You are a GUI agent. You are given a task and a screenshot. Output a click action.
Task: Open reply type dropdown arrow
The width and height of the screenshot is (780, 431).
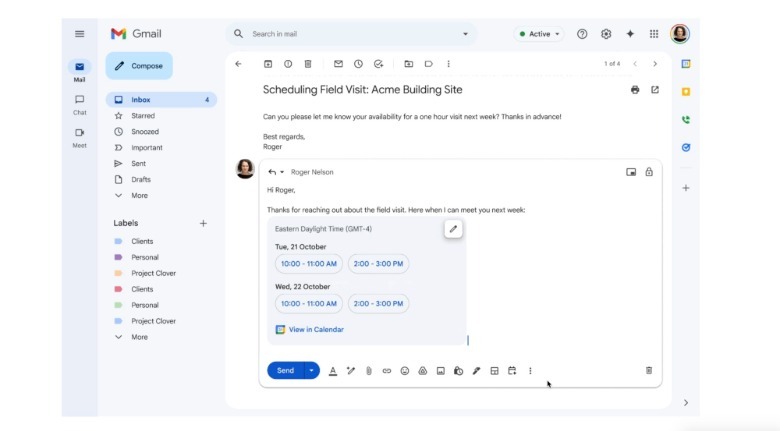coord(282,172)
